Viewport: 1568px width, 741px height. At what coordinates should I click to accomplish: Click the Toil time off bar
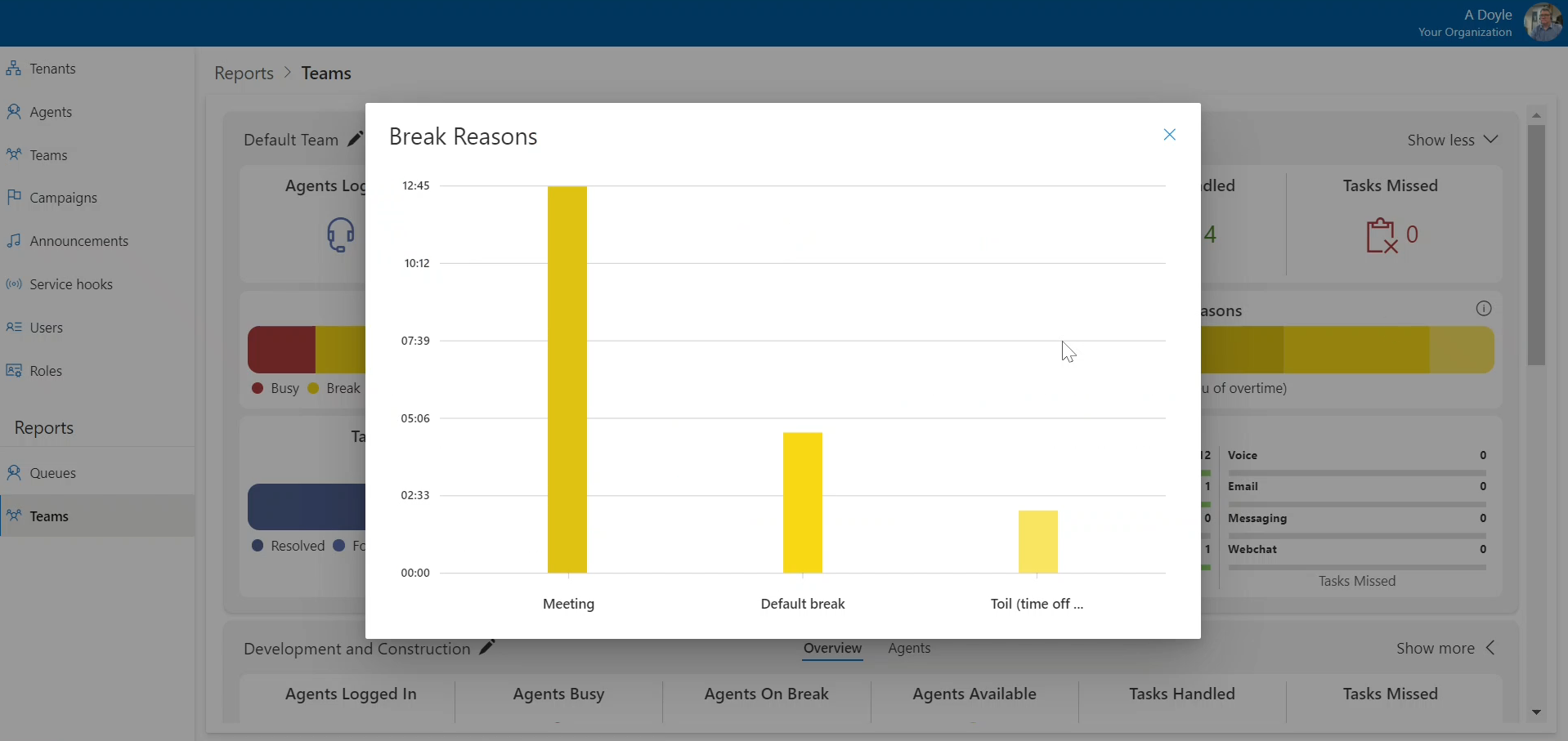(x=1038, y=542)
